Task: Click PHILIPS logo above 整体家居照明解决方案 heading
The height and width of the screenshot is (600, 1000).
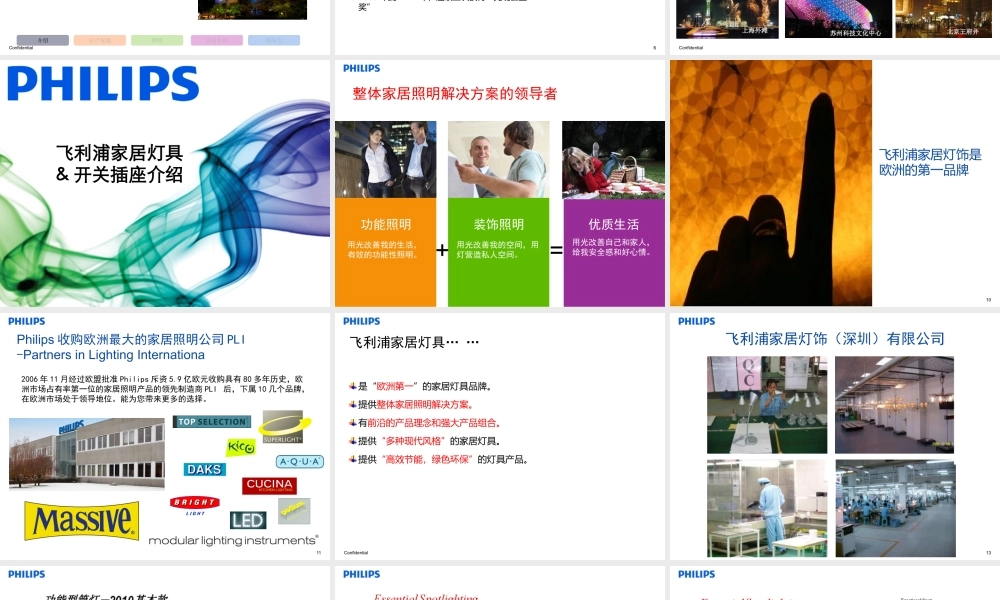Action: click(x=362, y=68)
